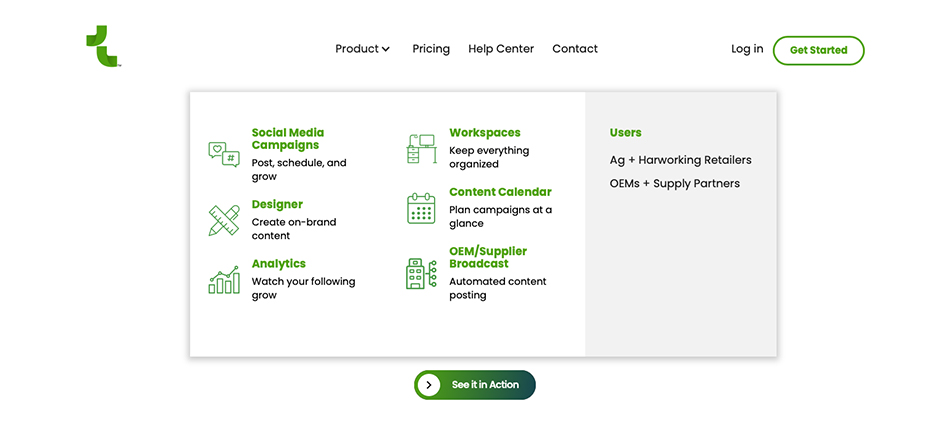Click the green company logo

pyautogui.click(x=103, y=47)
